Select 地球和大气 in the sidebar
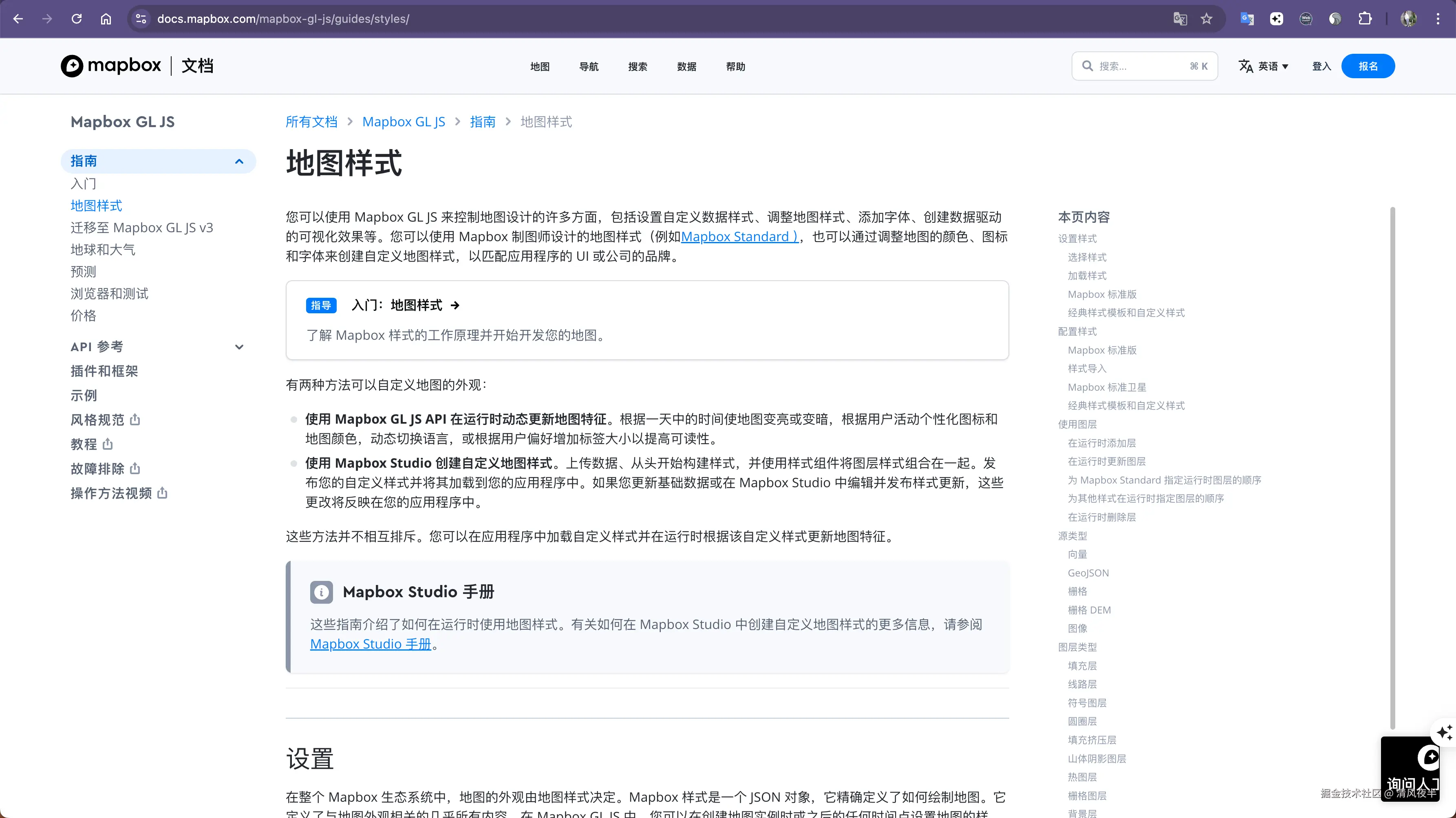 coord(103,250)
